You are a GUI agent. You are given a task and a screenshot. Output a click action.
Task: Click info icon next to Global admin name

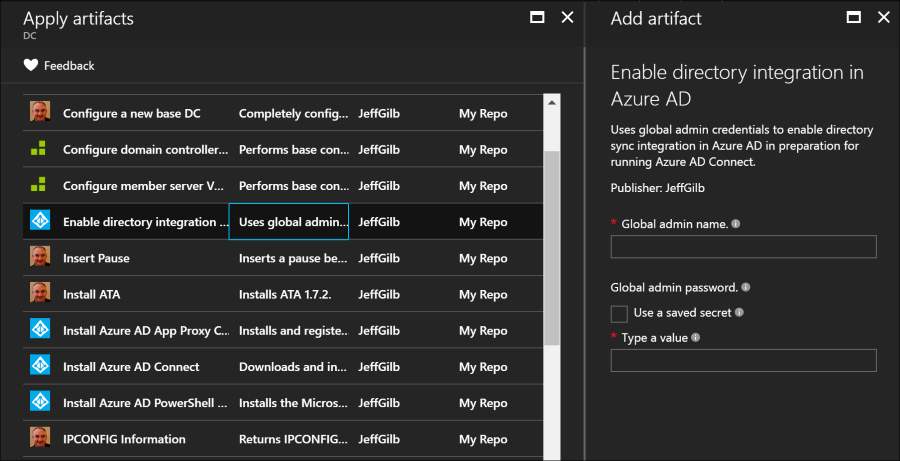click(x=736, y=224)
